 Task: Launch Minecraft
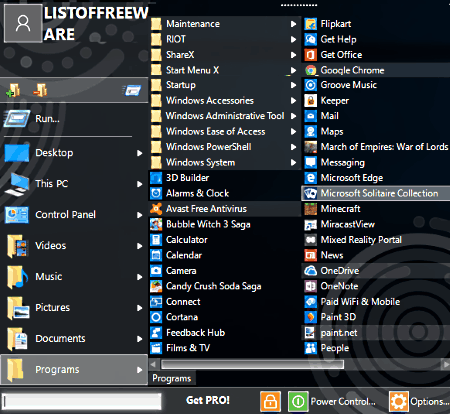(376, 209)
